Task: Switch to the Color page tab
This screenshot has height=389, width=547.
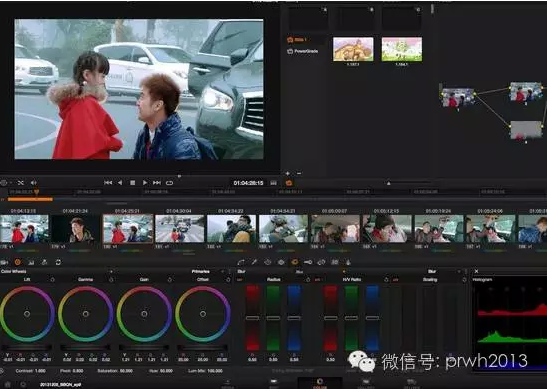Action: (319, 383)
